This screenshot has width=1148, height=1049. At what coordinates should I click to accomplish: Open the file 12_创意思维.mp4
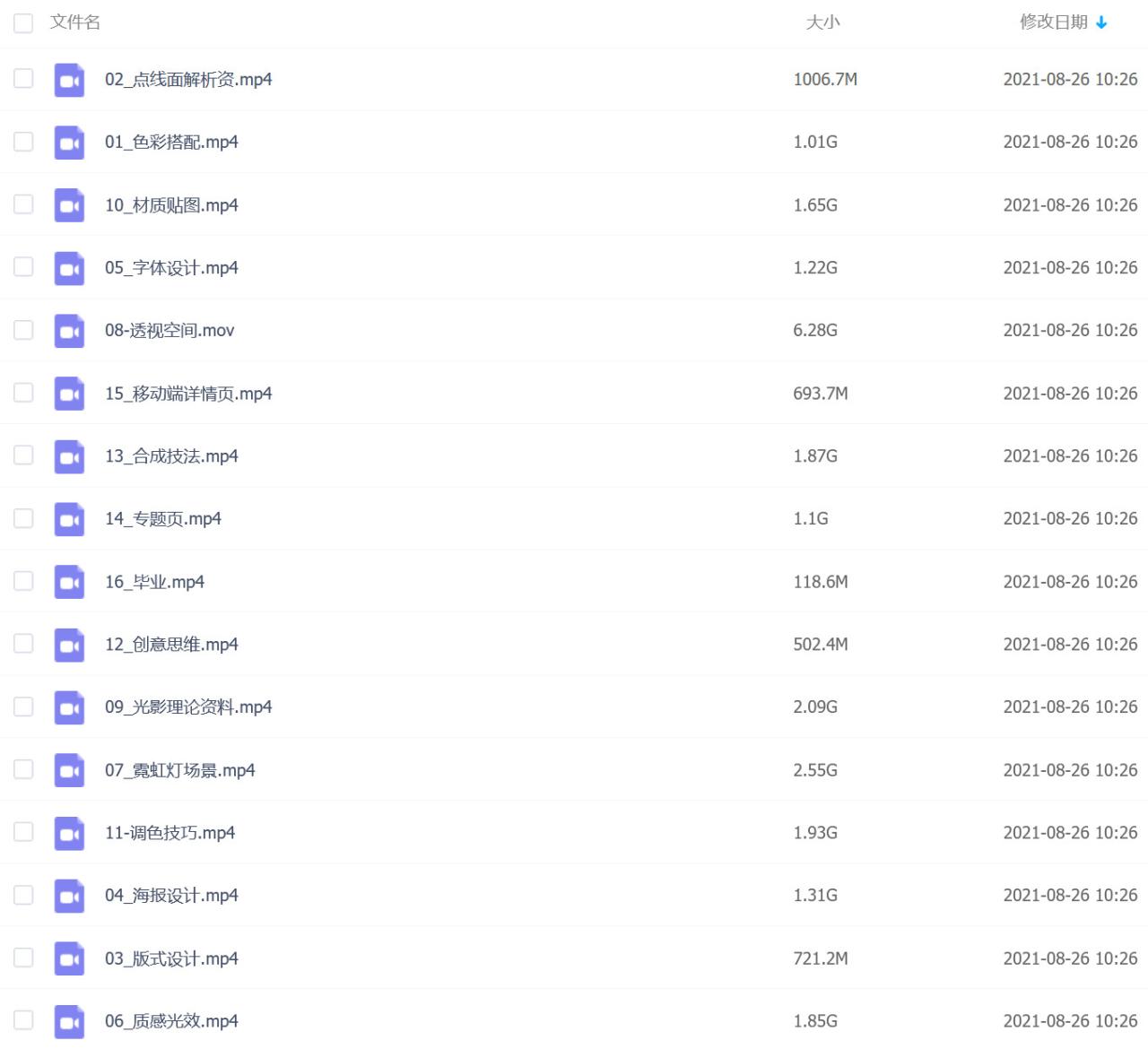click(x=171, y=645)
